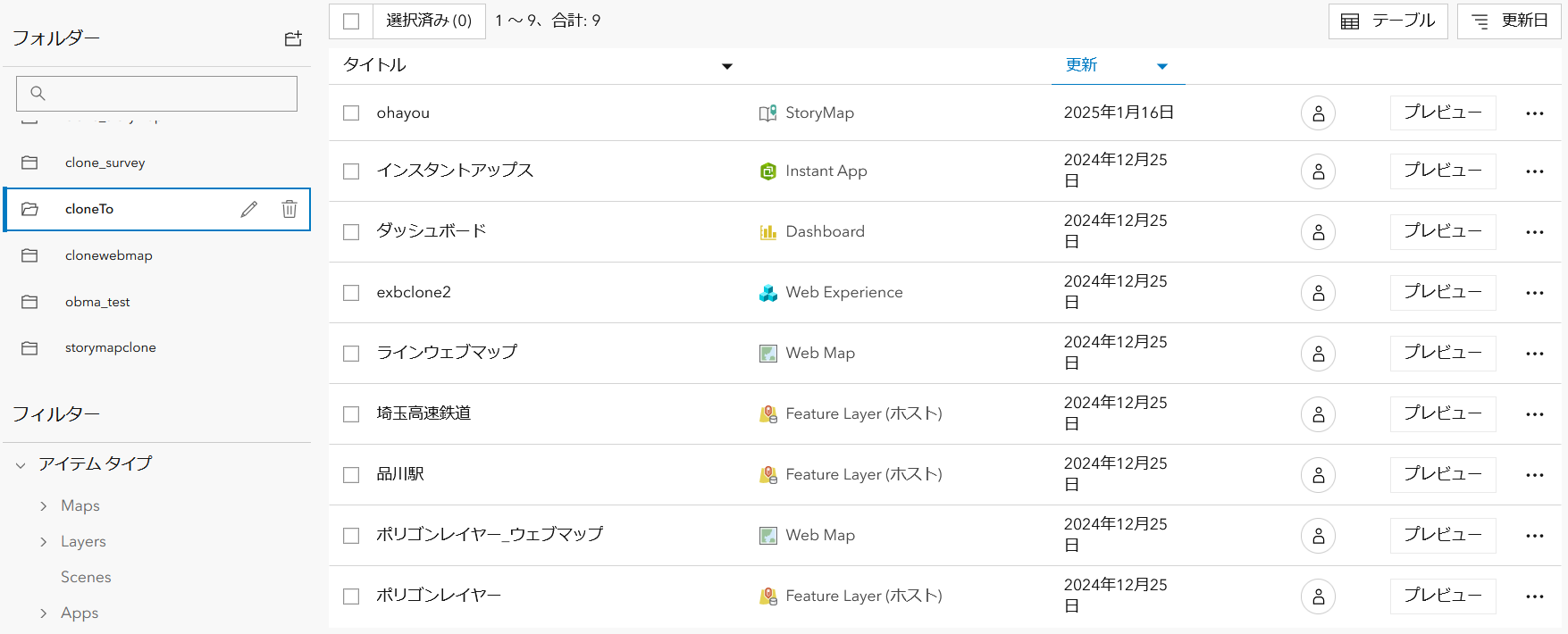The image size is (1568, 634).
Task: Tick the checkbox next to ダッシュボード
Action: click(x=351, y=232)
